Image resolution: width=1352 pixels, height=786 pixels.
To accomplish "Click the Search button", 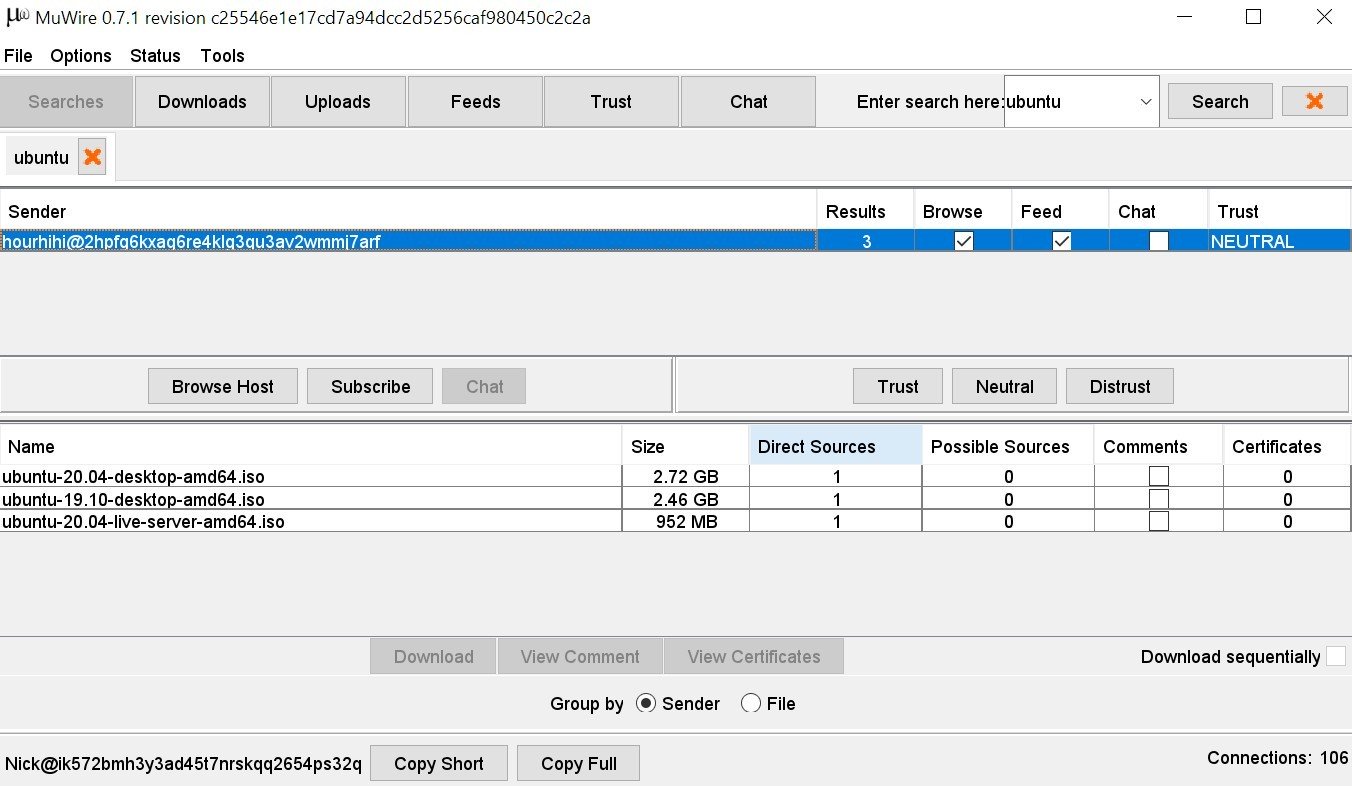I will 1220,101.
